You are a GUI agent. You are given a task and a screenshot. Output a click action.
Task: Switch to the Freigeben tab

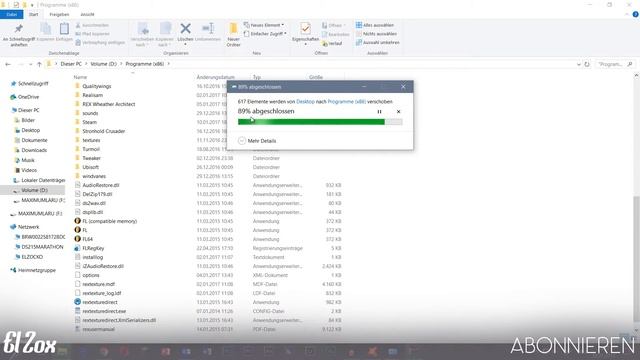pyautogui.click(x=59, y=14)
